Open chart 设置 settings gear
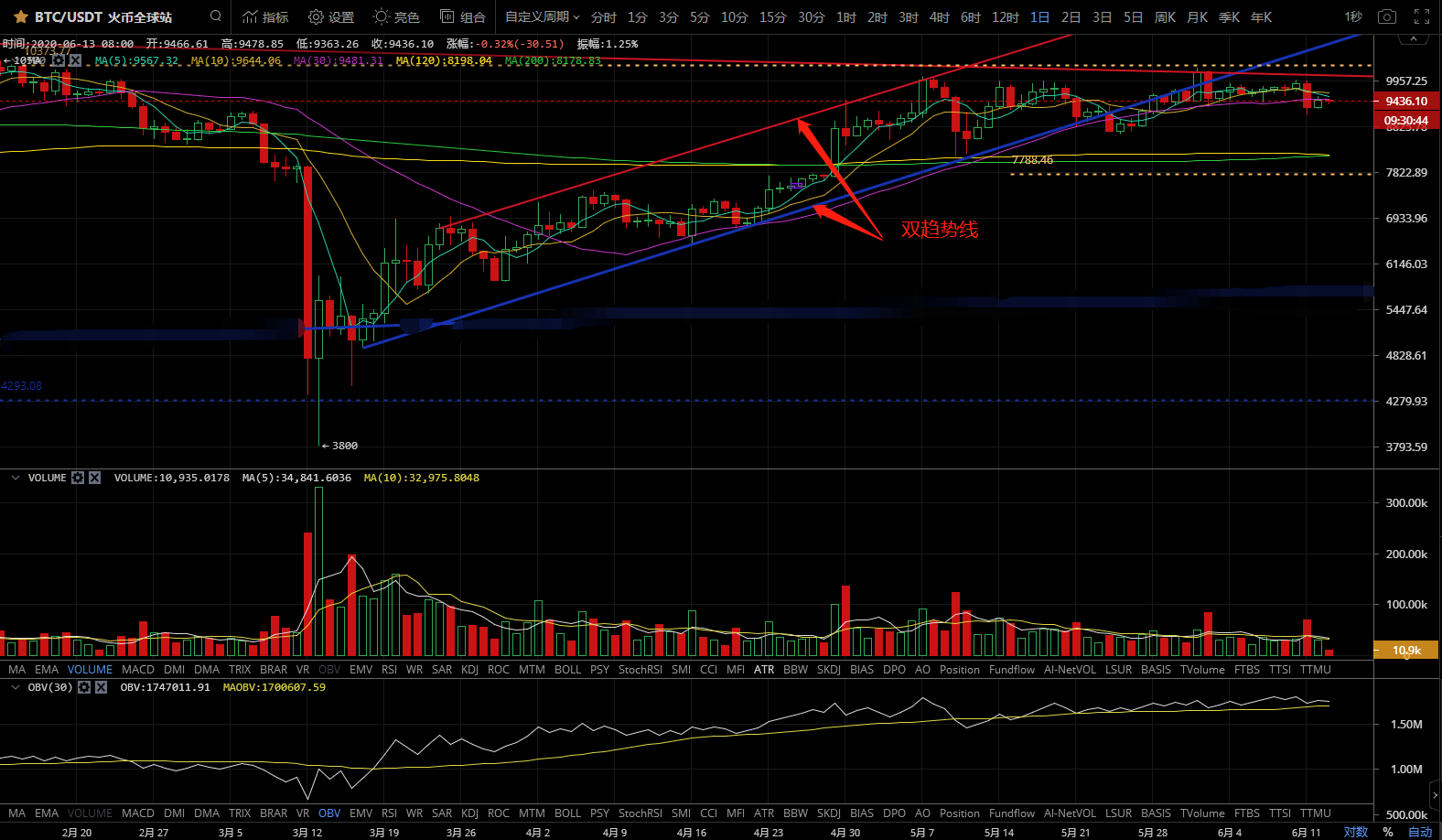The width and height of the screenshot is (1442, 840). click(x=330, y=17)
